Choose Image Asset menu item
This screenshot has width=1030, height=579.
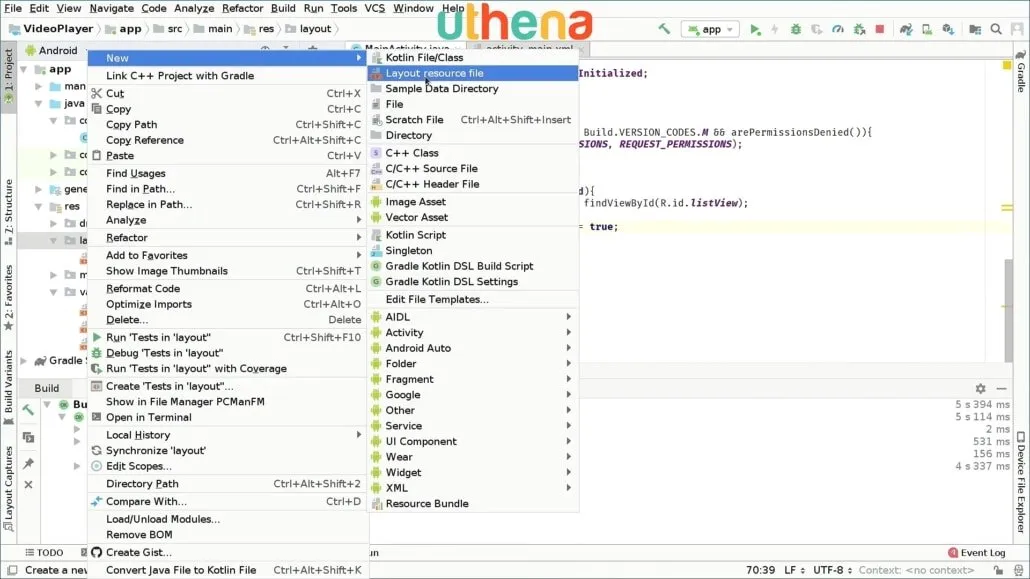(x=473, y=202)
